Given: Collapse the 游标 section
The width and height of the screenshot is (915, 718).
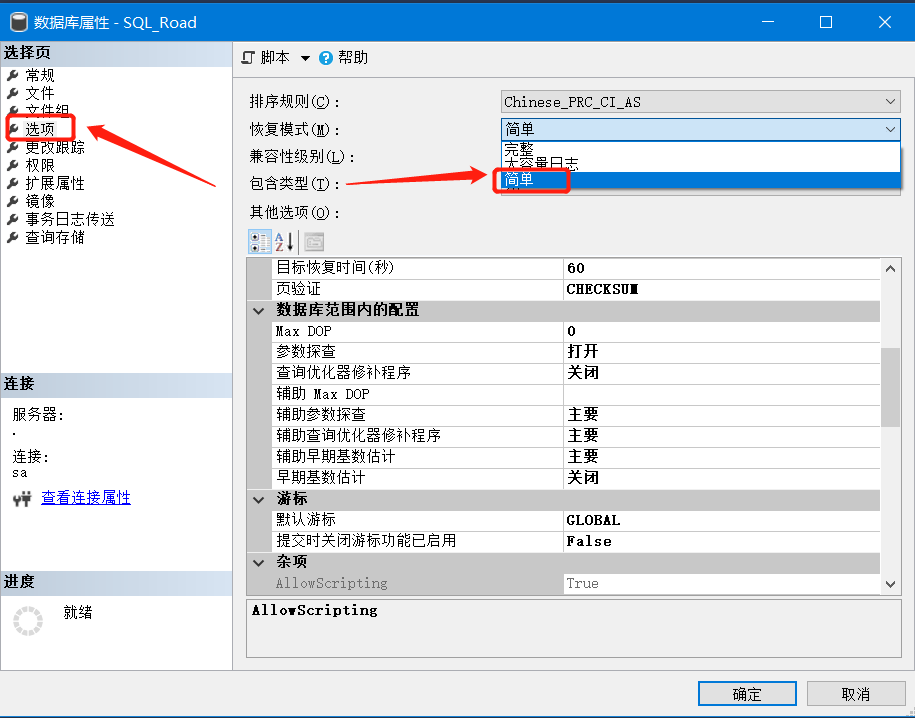Looking at the screenshot, I should pyautogui.click(x=259, y=500).
